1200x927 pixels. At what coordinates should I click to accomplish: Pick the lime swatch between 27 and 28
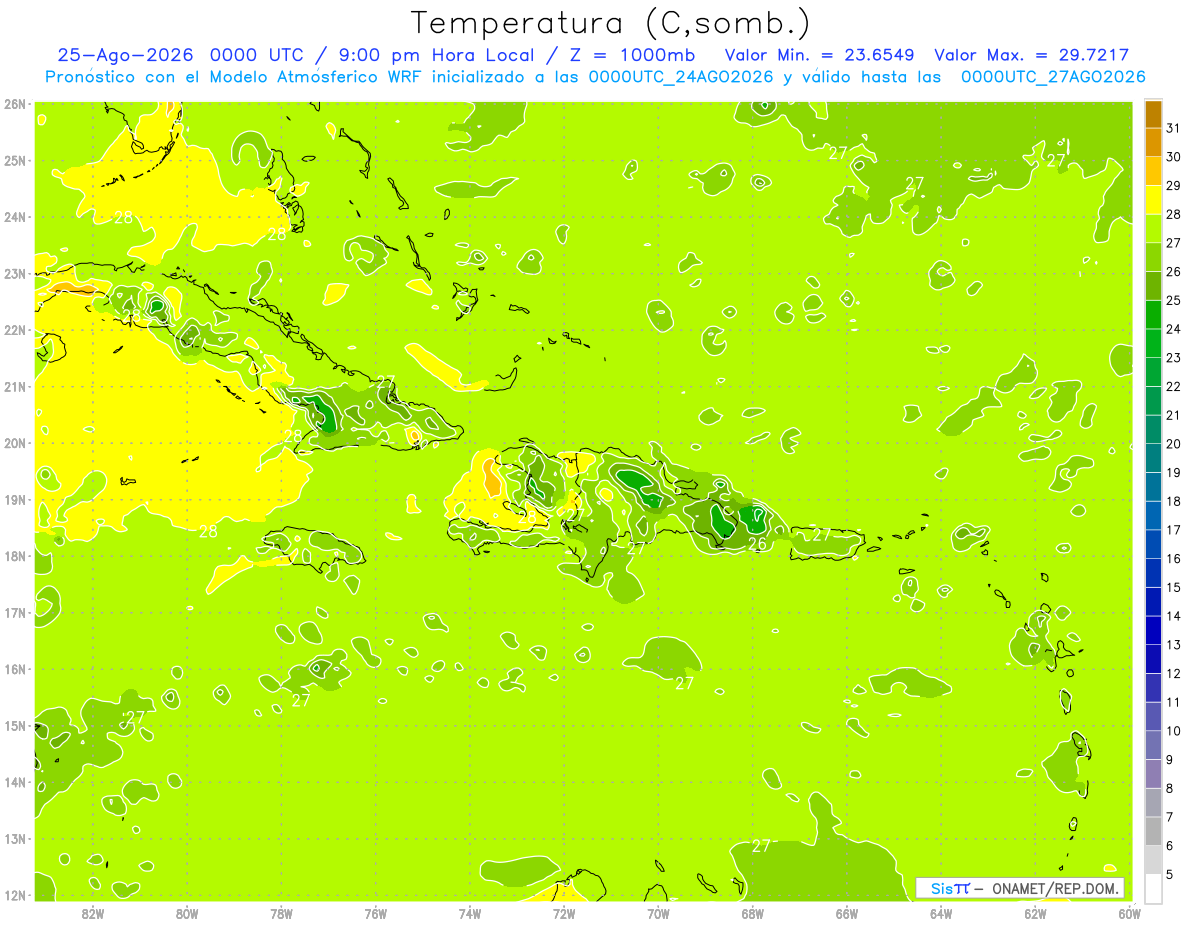1152,229
